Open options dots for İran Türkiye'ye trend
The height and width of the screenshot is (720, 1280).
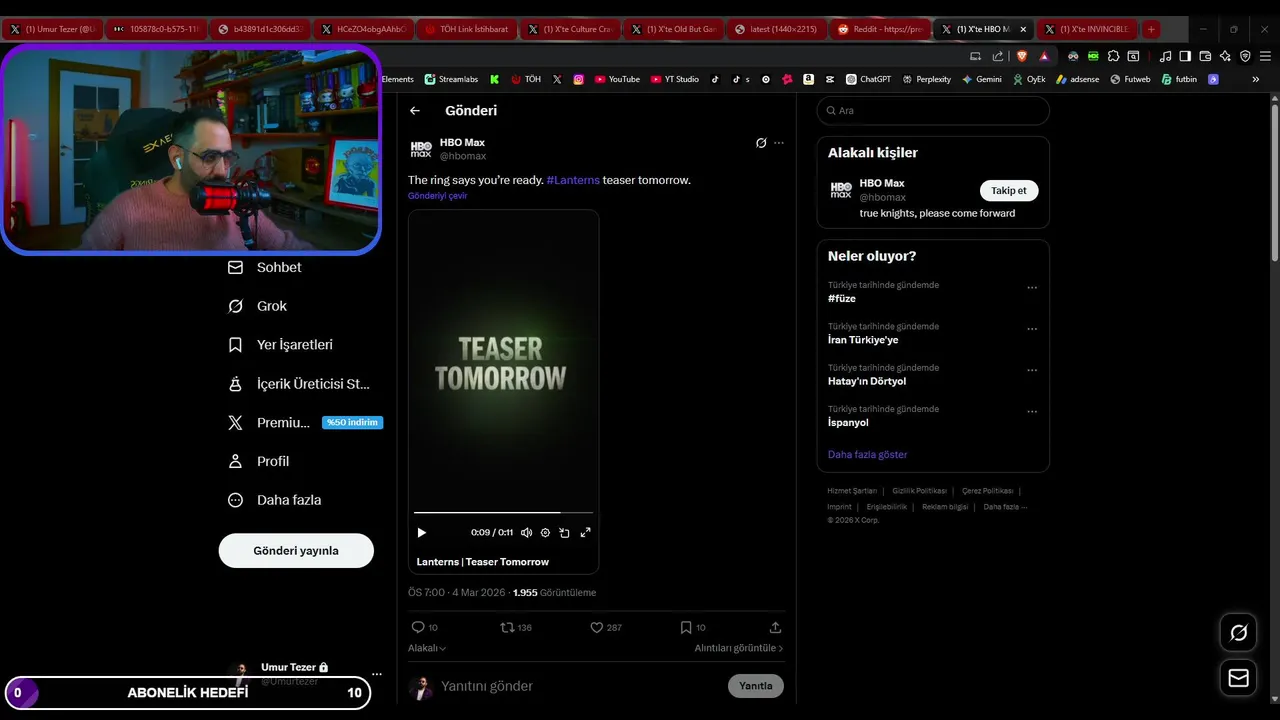[x=1032, y=329]
